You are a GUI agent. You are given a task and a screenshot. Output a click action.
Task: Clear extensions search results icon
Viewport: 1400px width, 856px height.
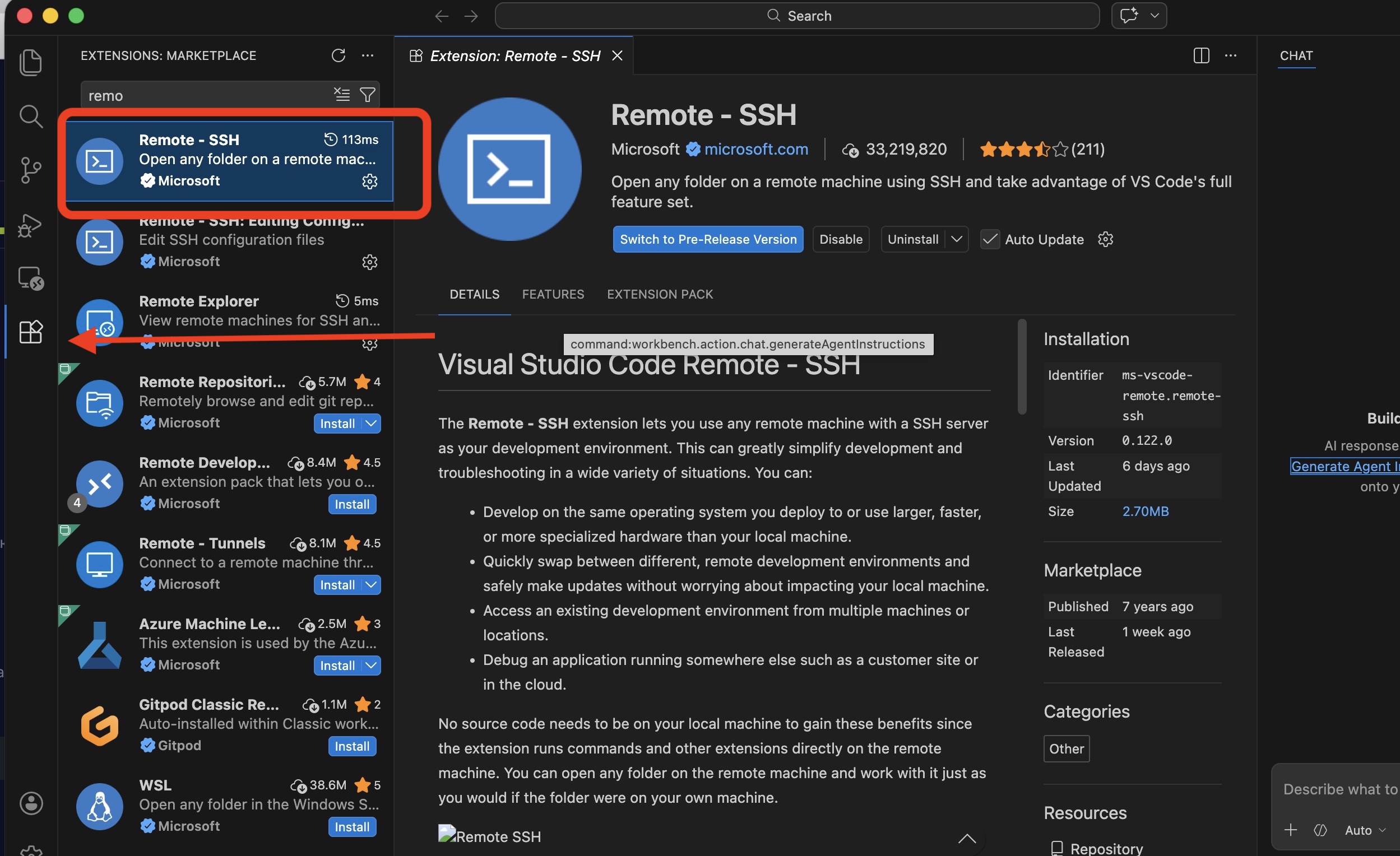(342, 95)
